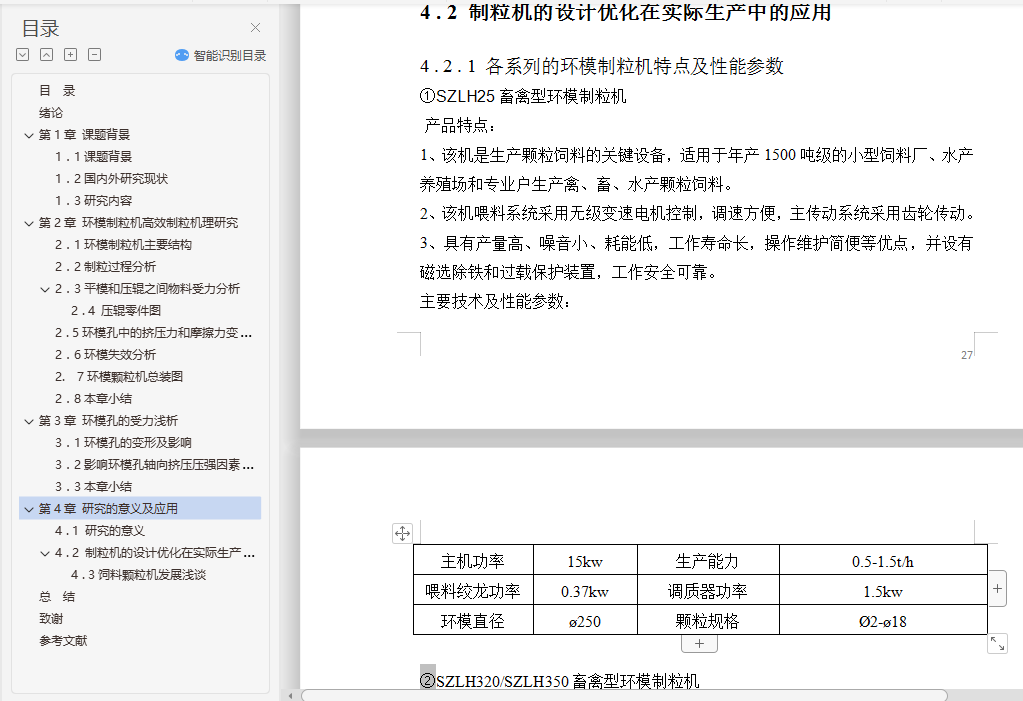Click the line 主要技术及性能参数
1023x701 pixels.
tap(495, 301)
